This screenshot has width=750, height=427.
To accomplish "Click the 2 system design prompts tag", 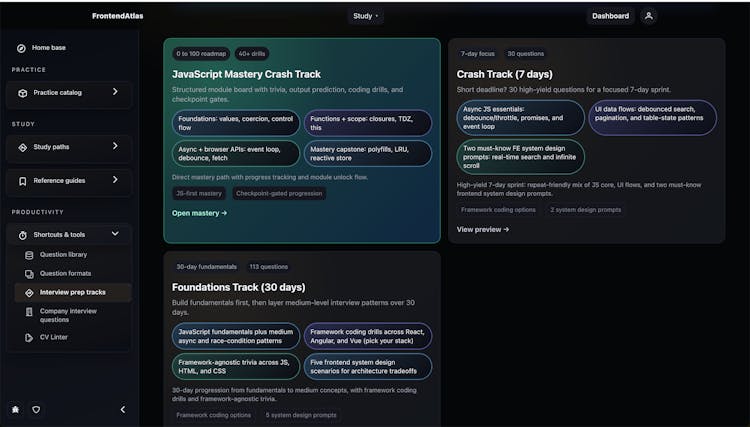I will [x=585, y=210].
